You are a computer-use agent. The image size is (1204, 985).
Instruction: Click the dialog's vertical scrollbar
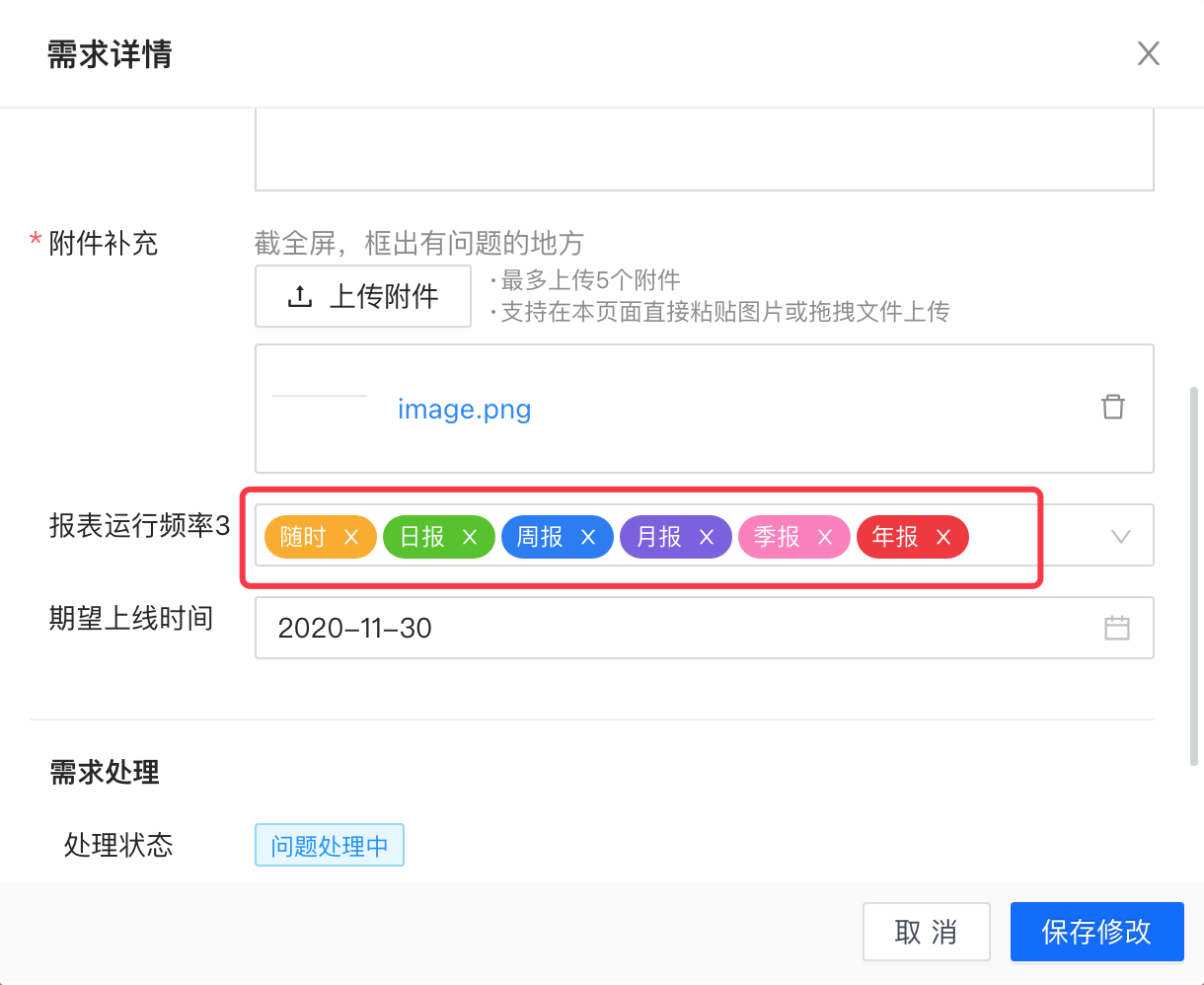click(x=1194, y=572)
